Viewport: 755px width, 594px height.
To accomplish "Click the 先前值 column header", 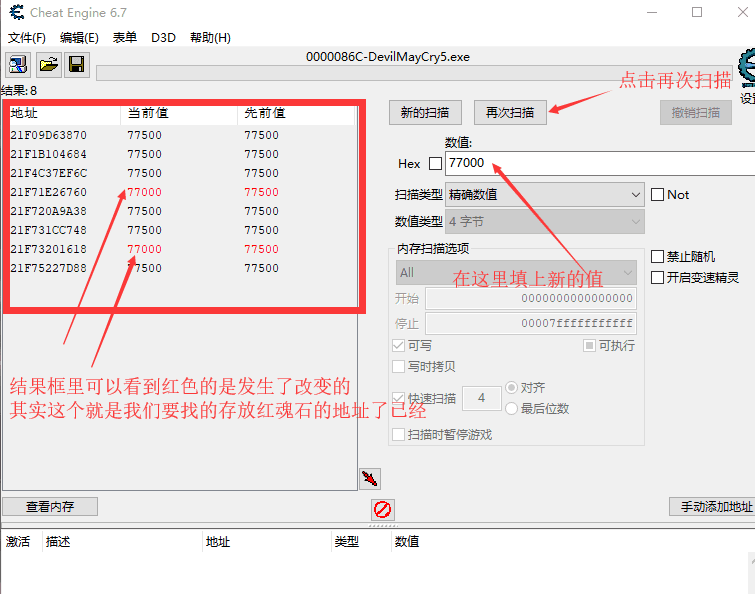I will (x=296, y=113).
